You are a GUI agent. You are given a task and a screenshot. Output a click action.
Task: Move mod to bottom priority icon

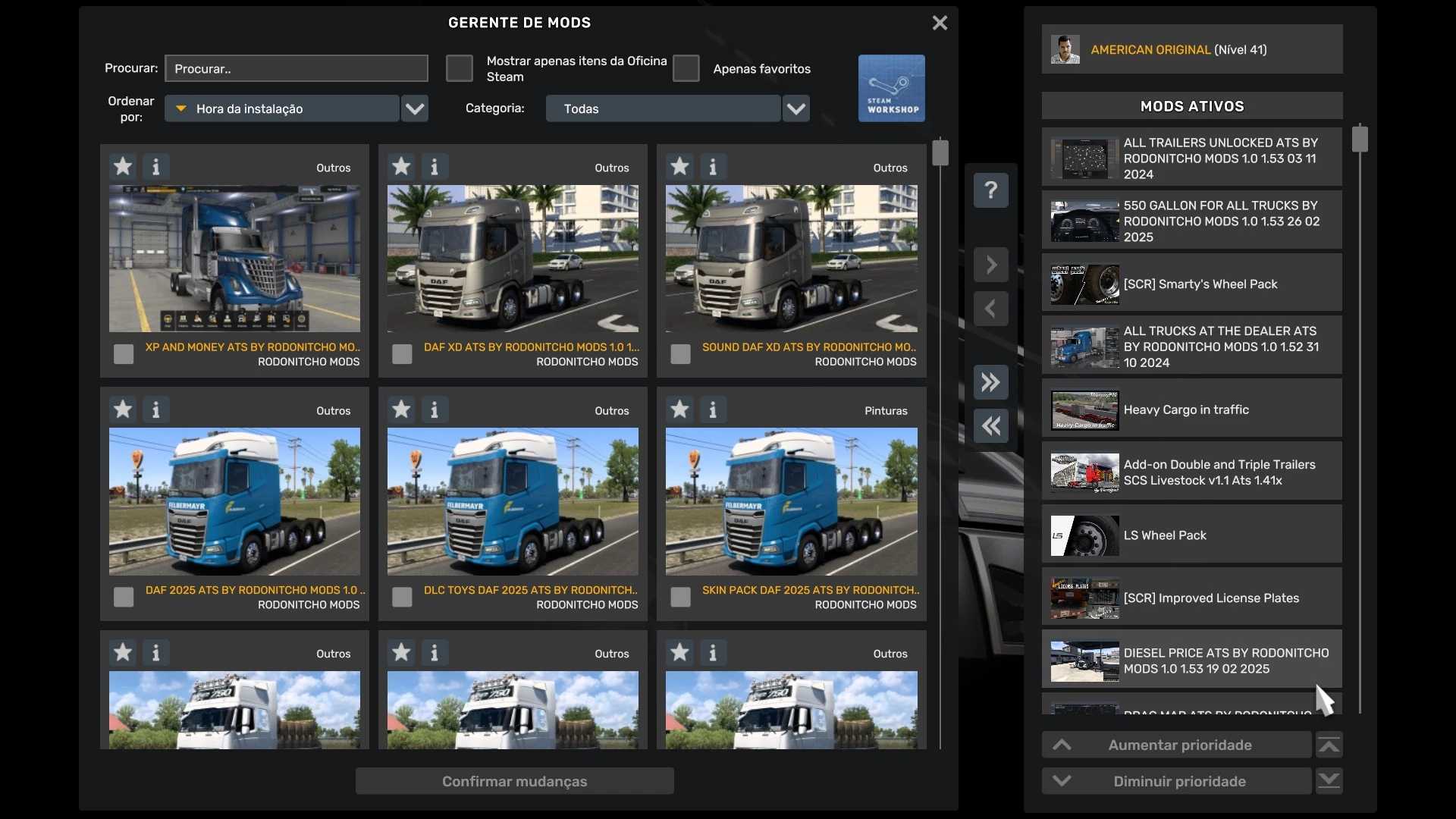click(x=1329, y=781)
